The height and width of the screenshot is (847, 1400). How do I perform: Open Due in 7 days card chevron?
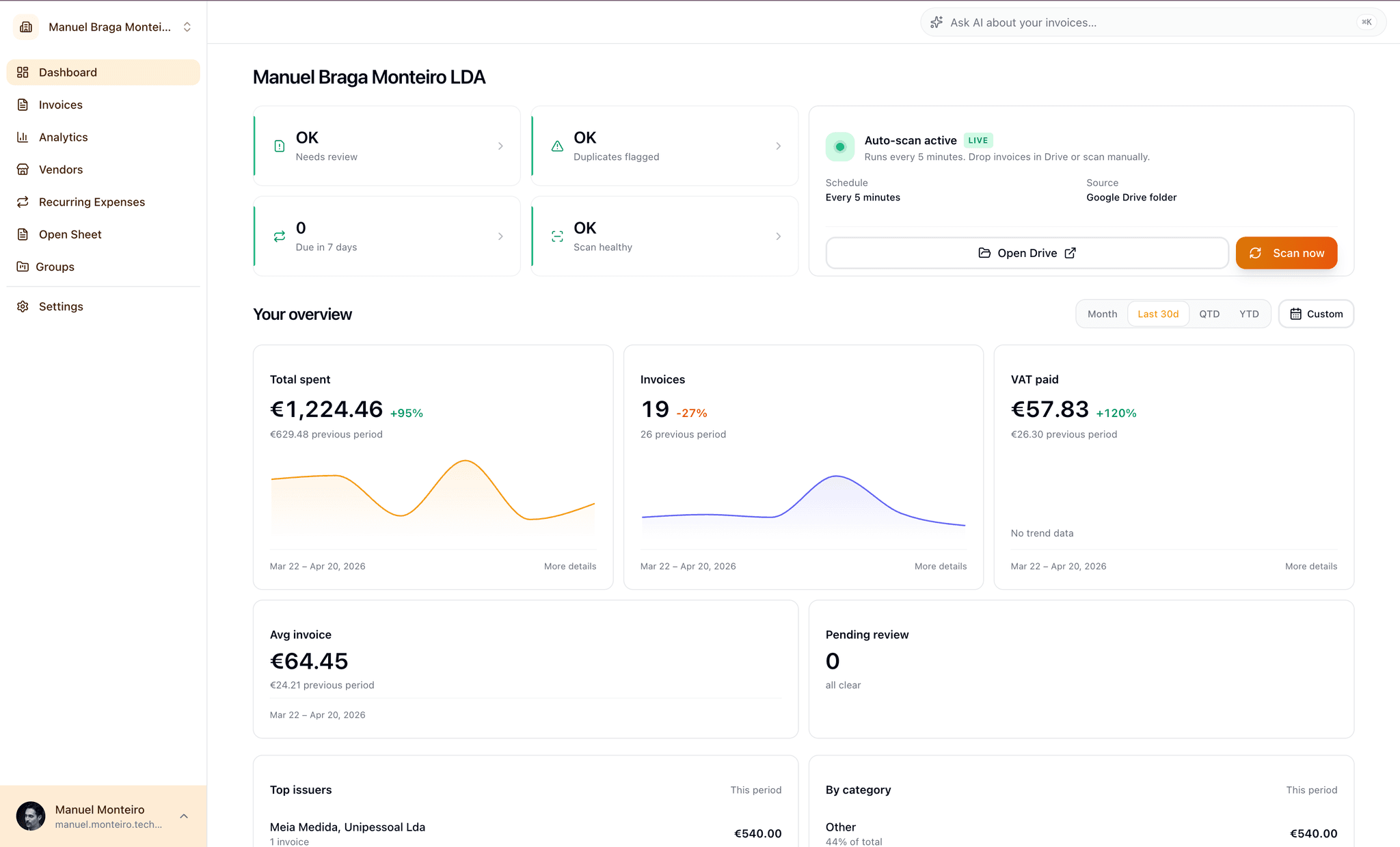(500, 237)
